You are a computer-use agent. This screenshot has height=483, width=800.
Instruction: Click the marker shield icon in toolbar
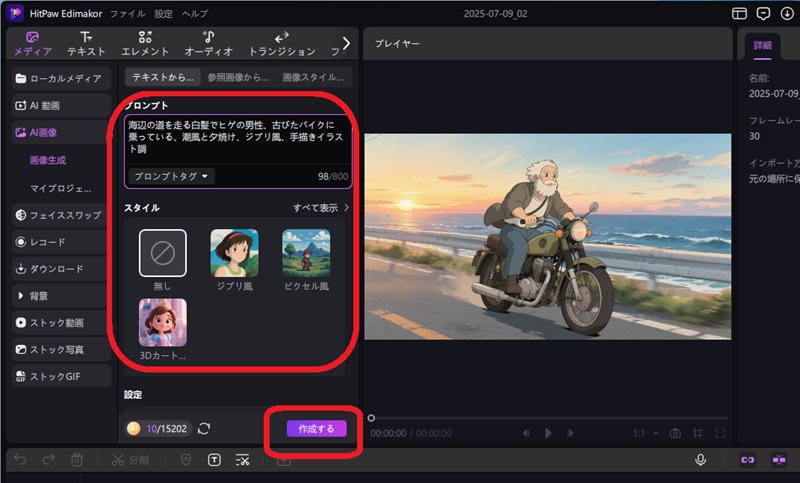point(186,460)
